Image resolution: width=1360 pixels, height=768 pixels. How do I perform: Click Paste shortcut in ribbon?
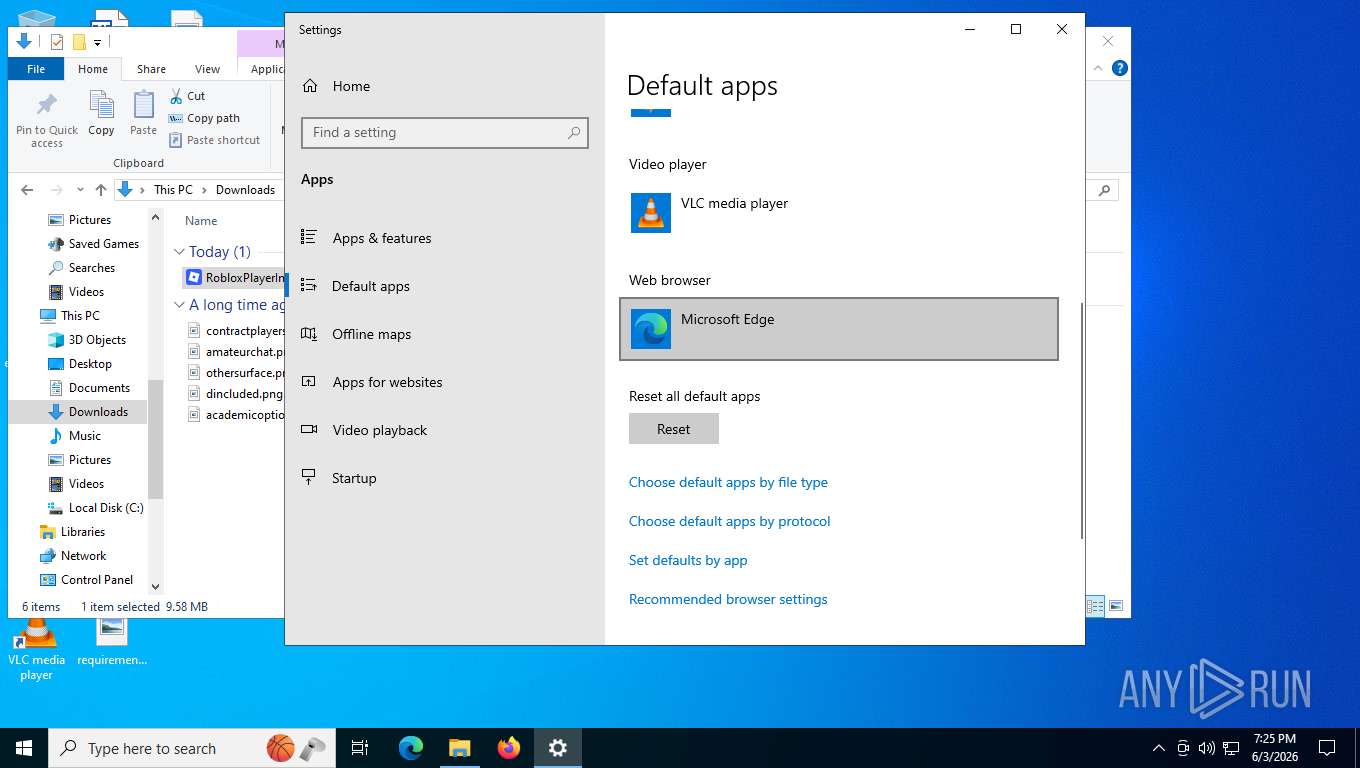[x=215, y=140]
